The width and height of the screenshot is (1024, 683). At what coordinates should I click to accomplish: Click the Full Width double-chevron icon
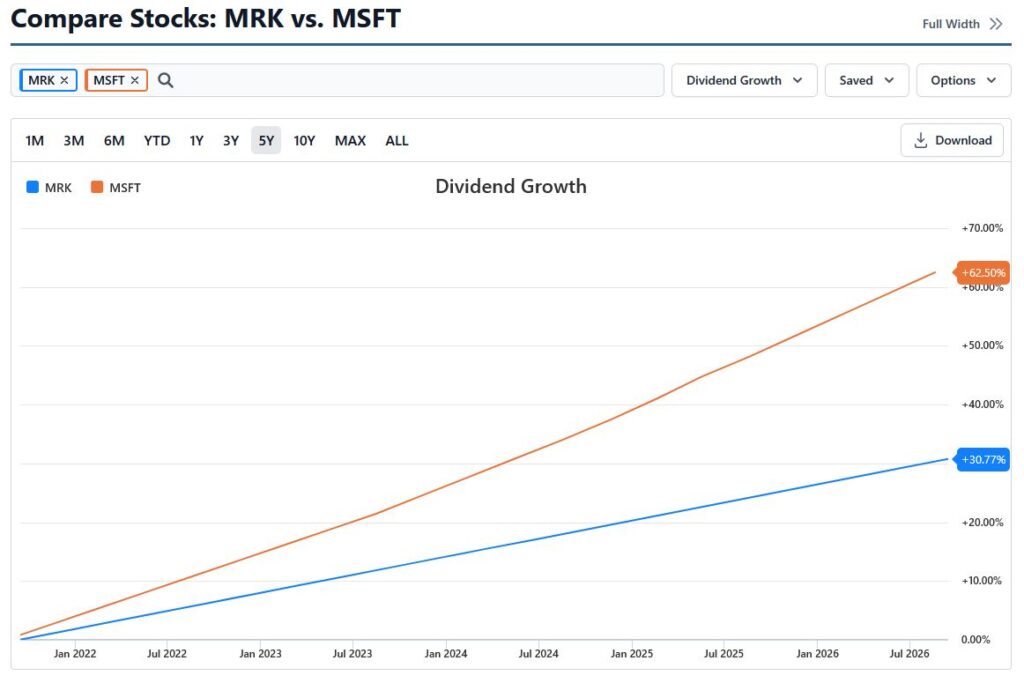point(996,24)
